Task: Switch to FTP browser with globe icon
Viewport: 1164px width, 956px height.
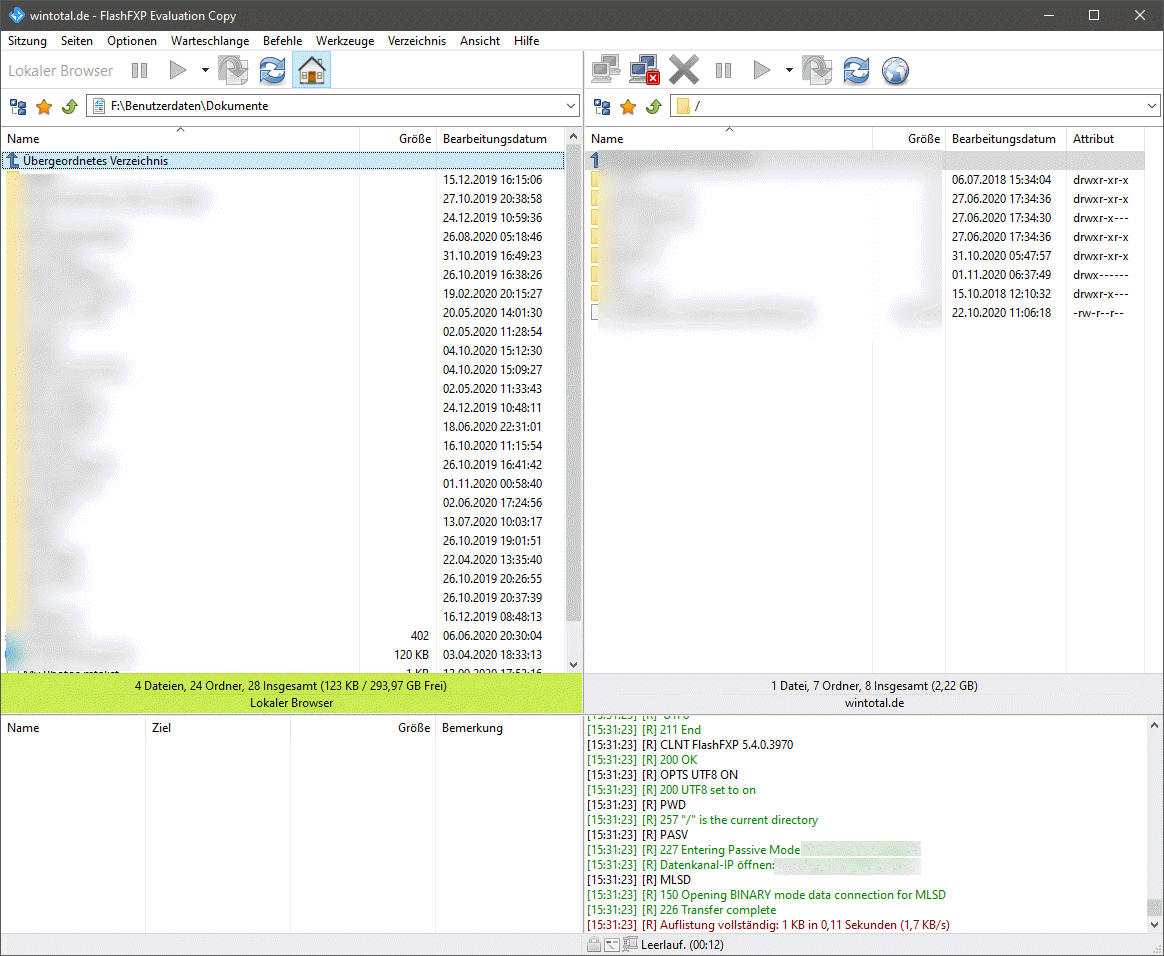Action: pos(895,71)
